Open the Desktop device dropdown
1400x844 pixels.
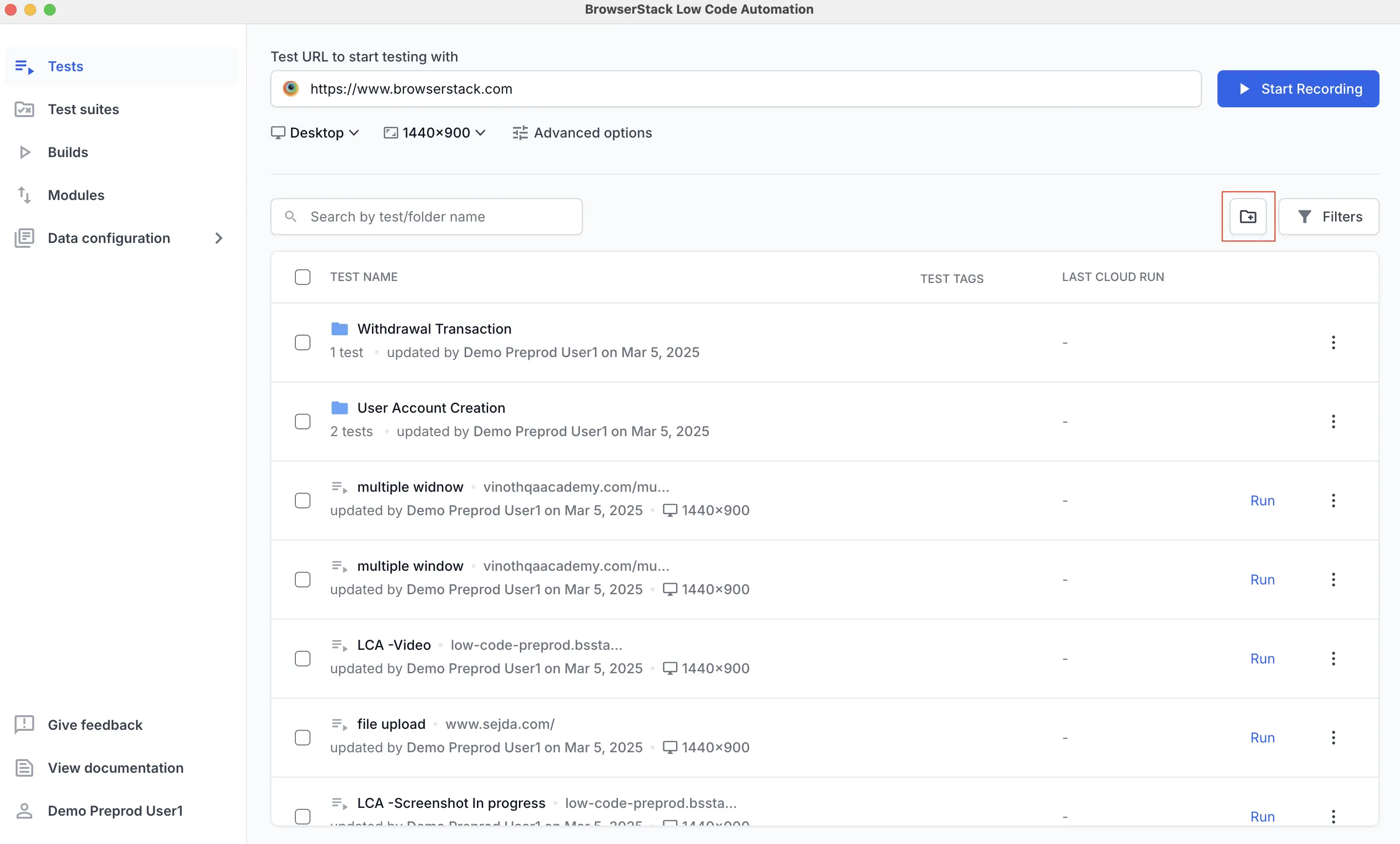315,132
